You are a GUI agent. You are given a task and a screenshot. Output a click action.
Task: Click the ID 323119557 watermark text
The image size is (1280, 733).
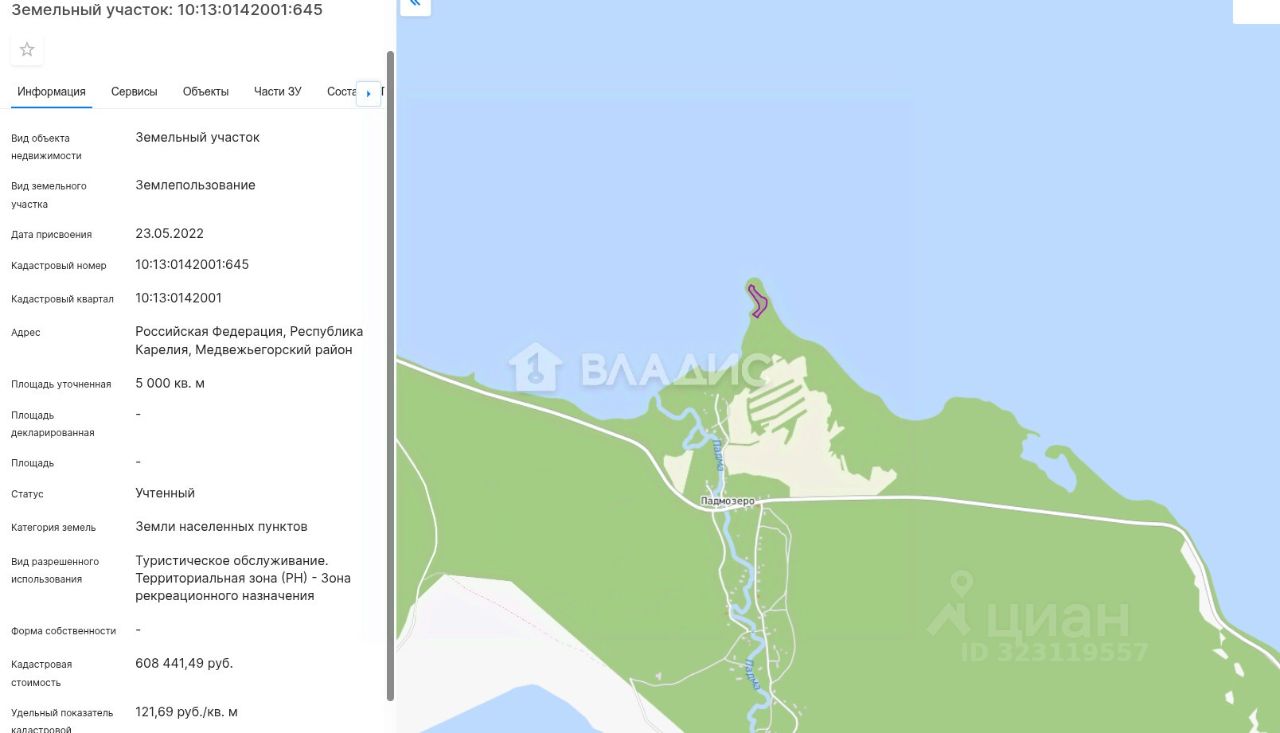[1054, 652]
